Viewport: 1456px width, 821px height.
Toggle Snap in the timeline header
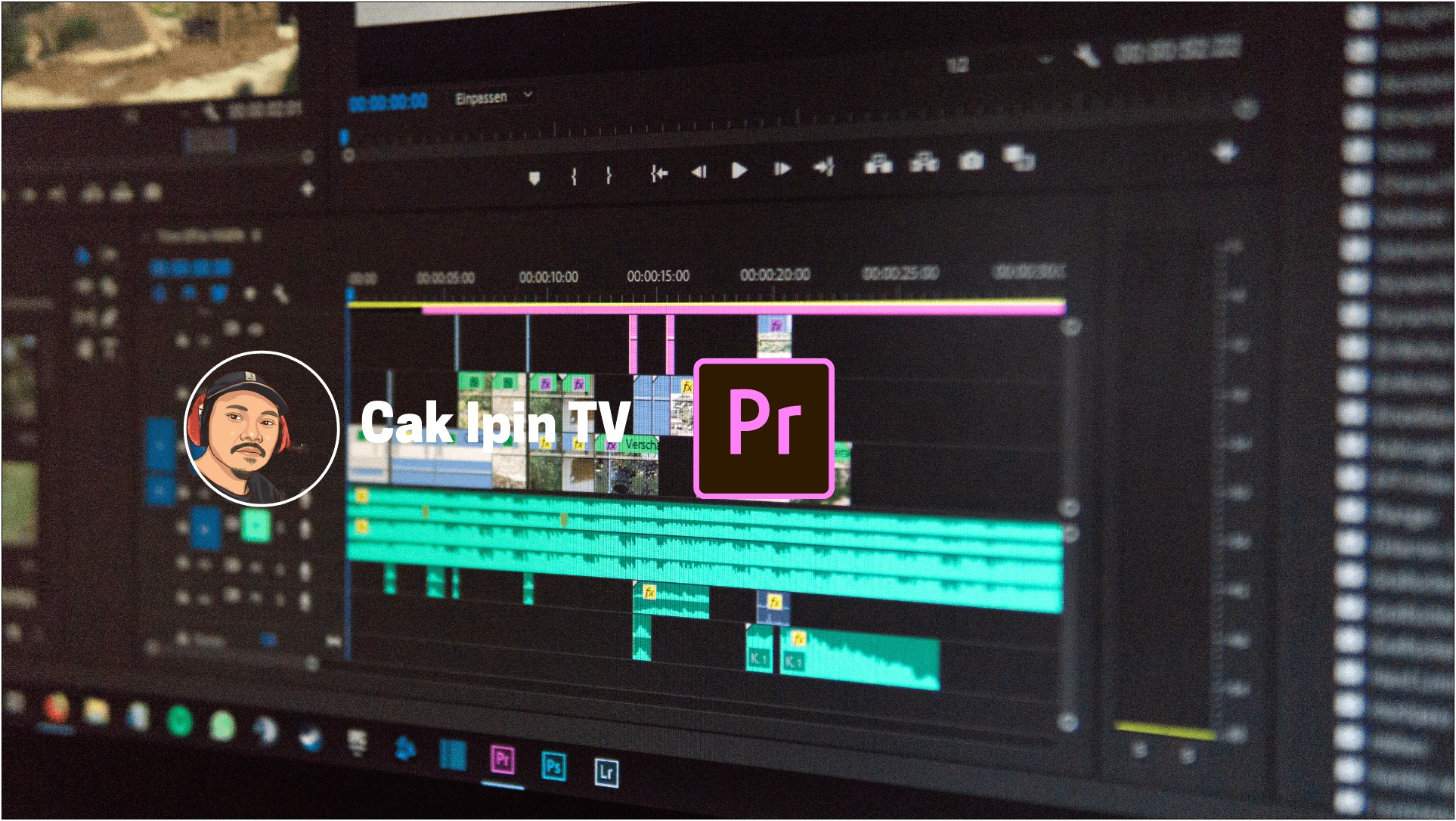pos(191,293)
